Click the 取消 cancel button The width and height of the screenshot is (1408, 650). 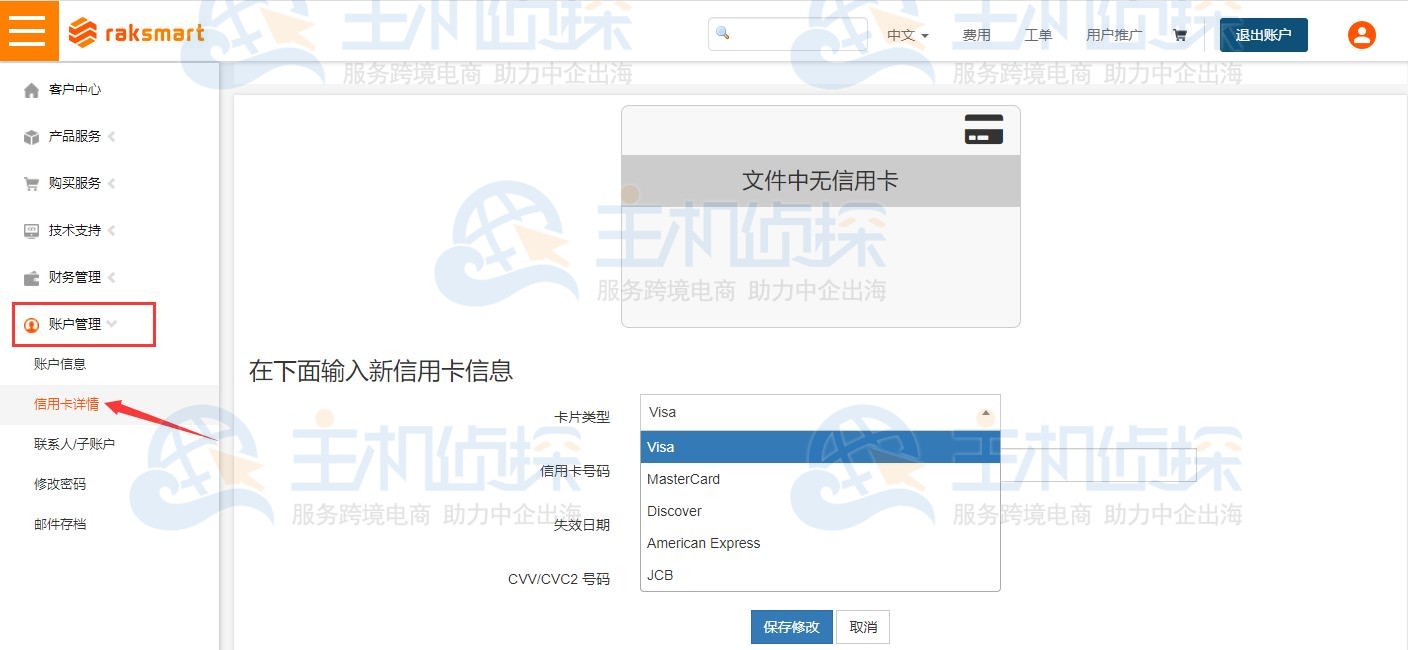pos(863,627)
